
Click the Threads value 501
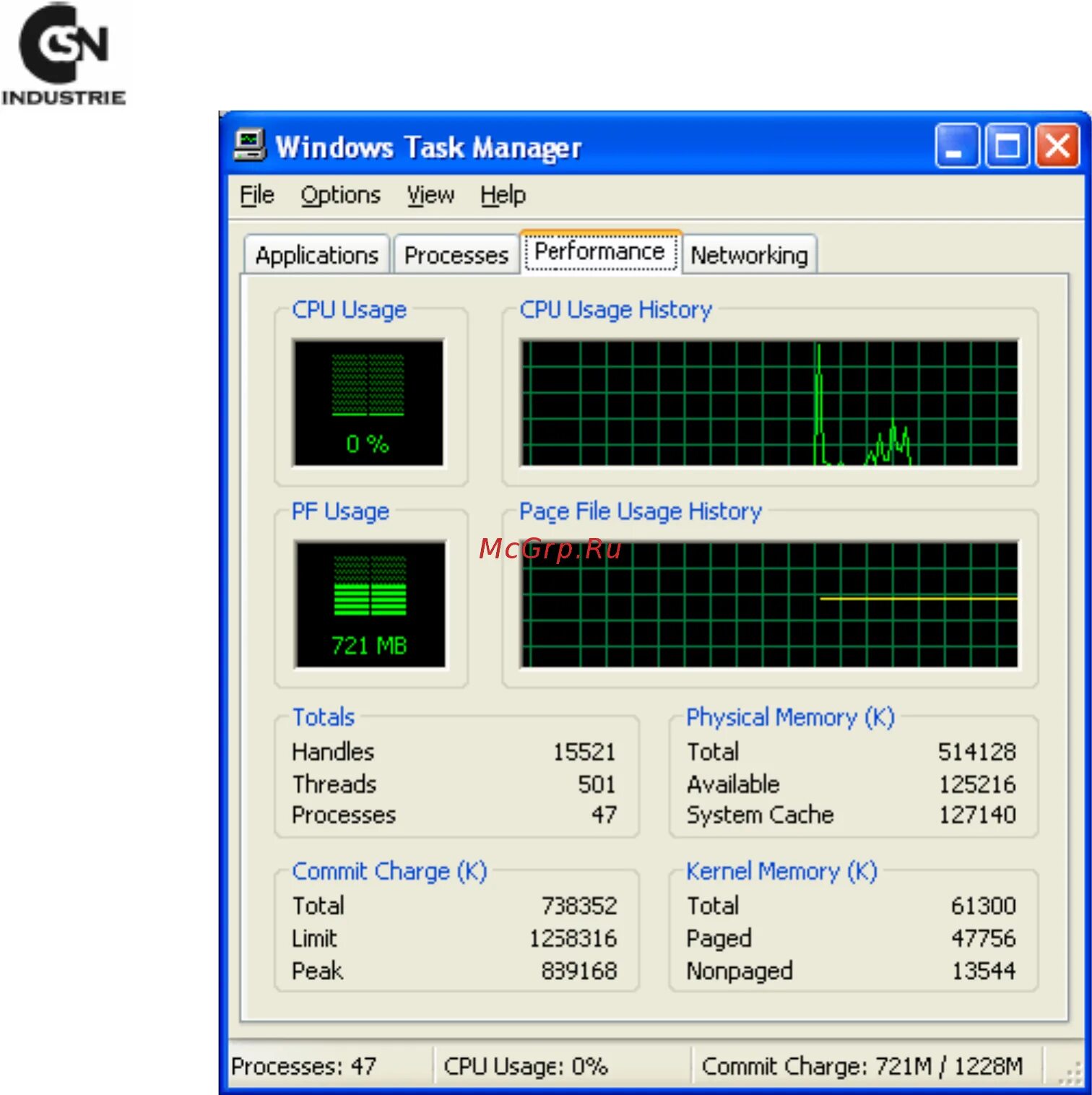597,784
